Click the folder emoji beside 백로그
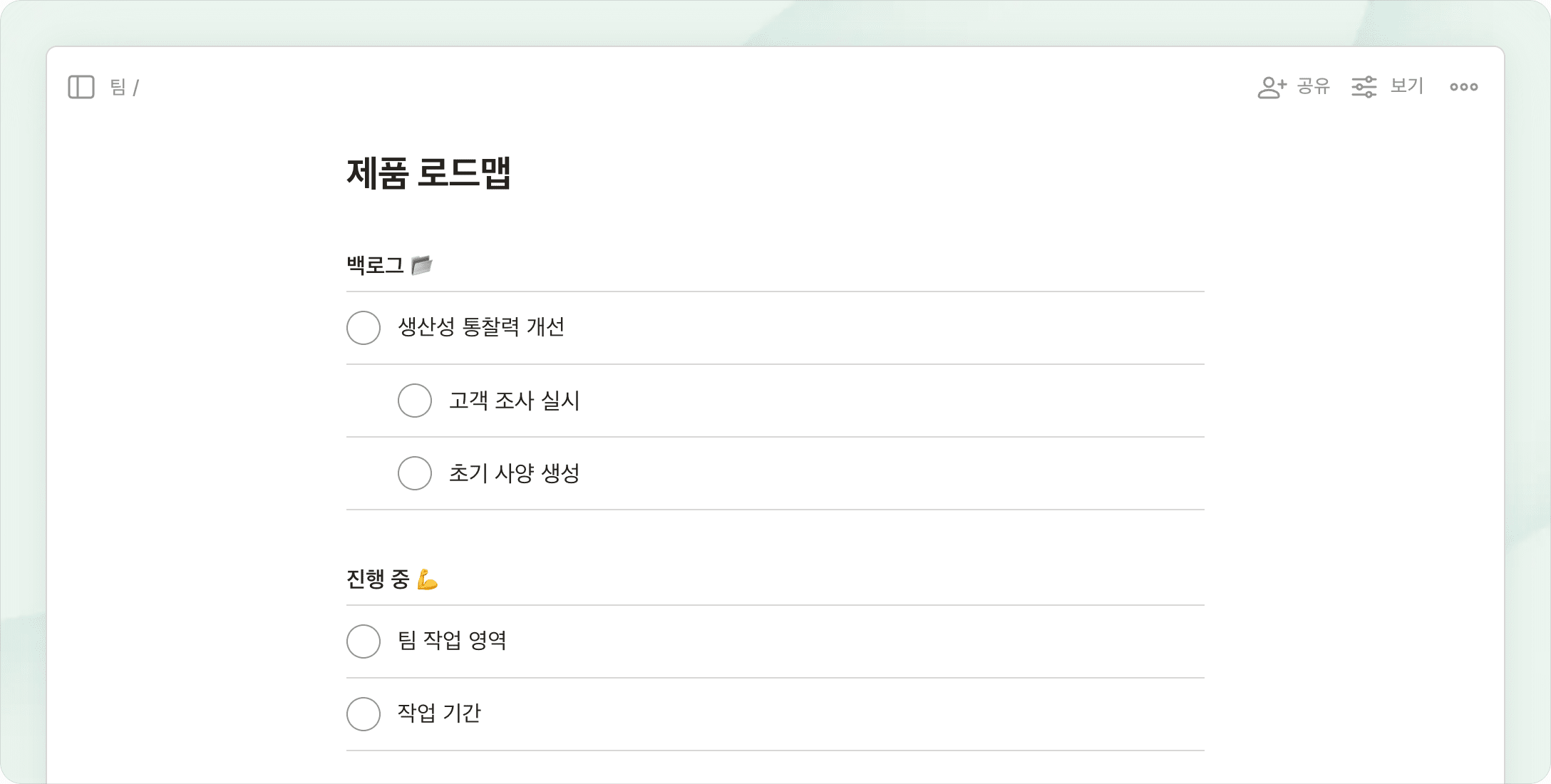1551x784 pixels. 422,265
